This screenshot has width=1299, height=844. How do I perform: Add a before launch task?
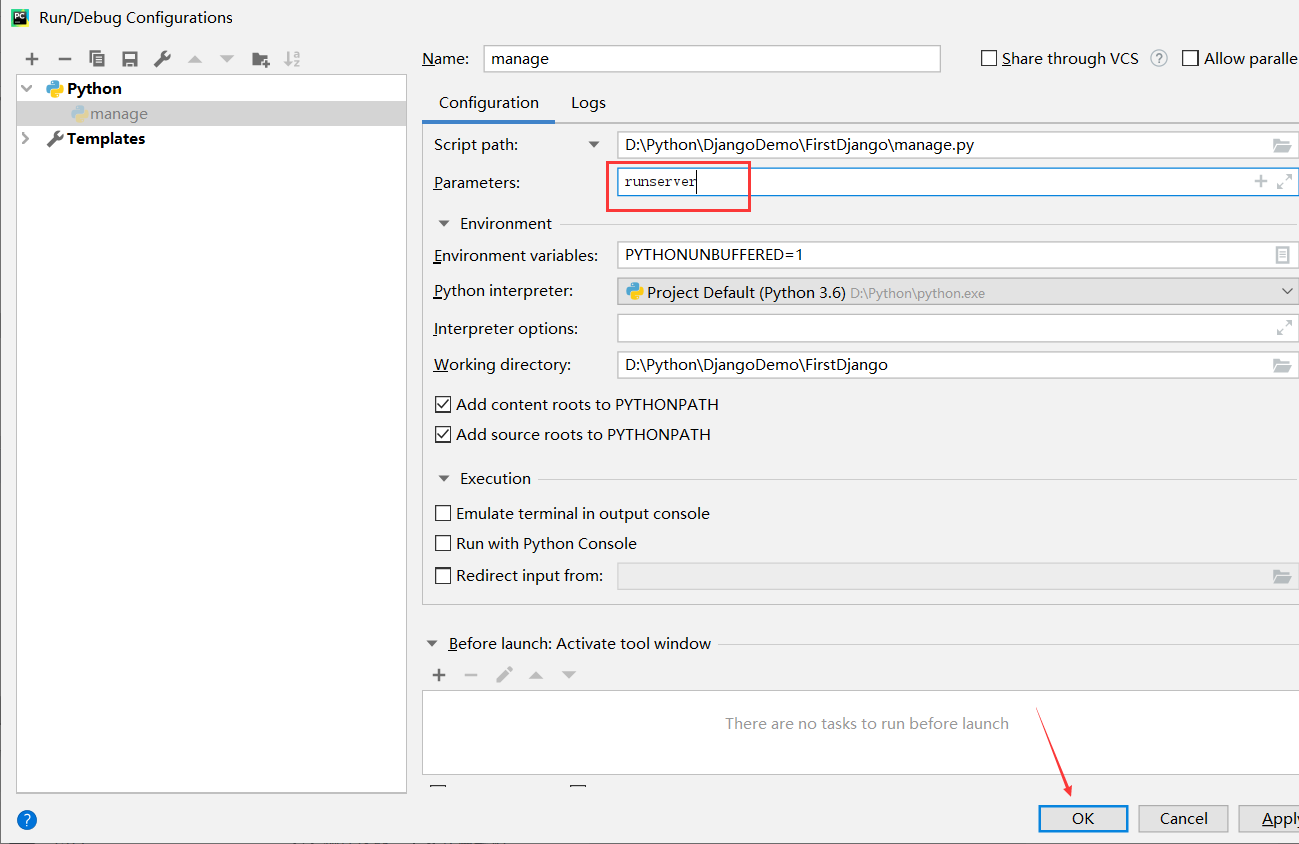click(439, 675)
